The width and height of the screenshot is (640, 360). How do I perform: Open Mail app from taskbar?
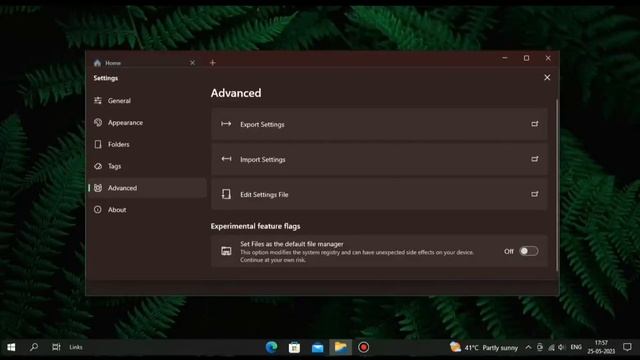click(x=318, y=347)
